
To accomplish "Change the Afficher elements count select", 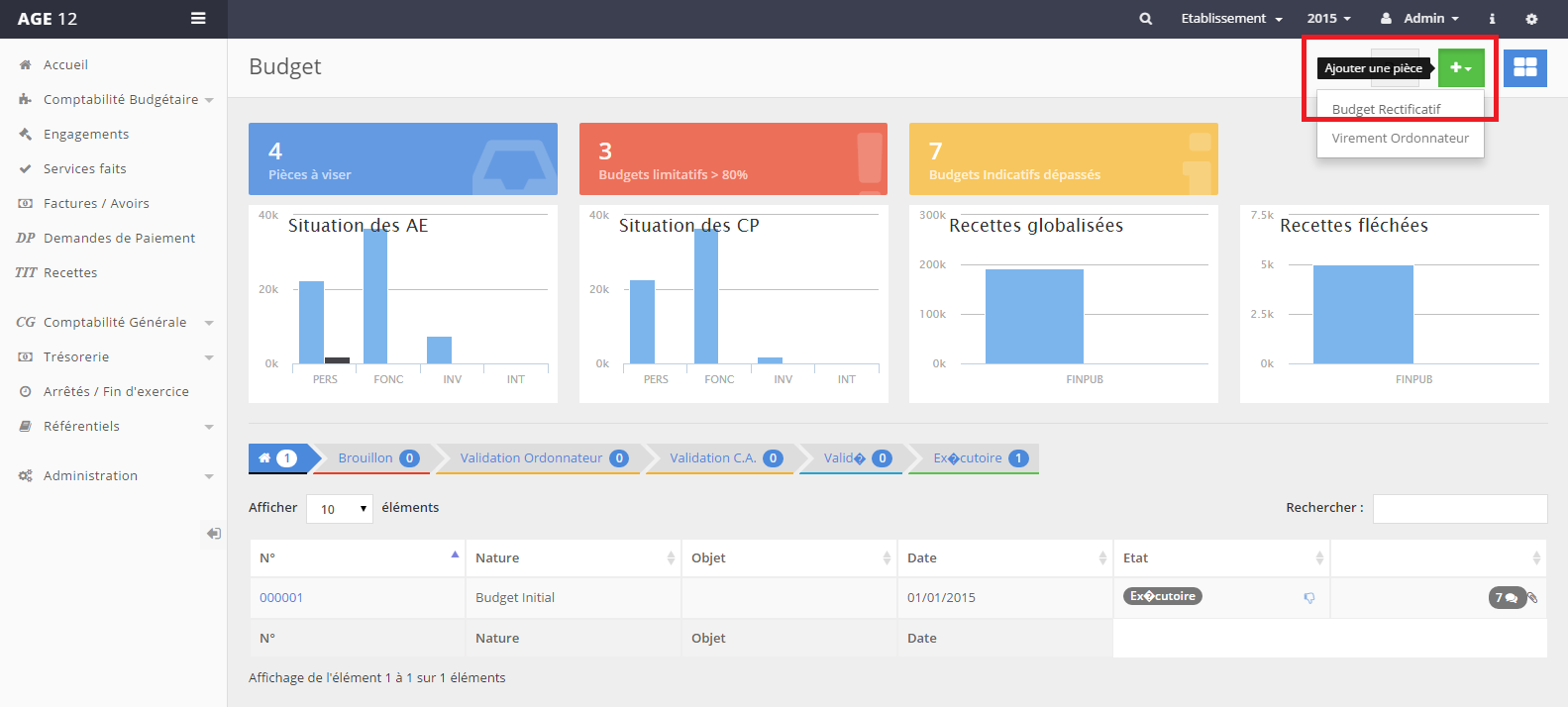I will click(340, 509).
